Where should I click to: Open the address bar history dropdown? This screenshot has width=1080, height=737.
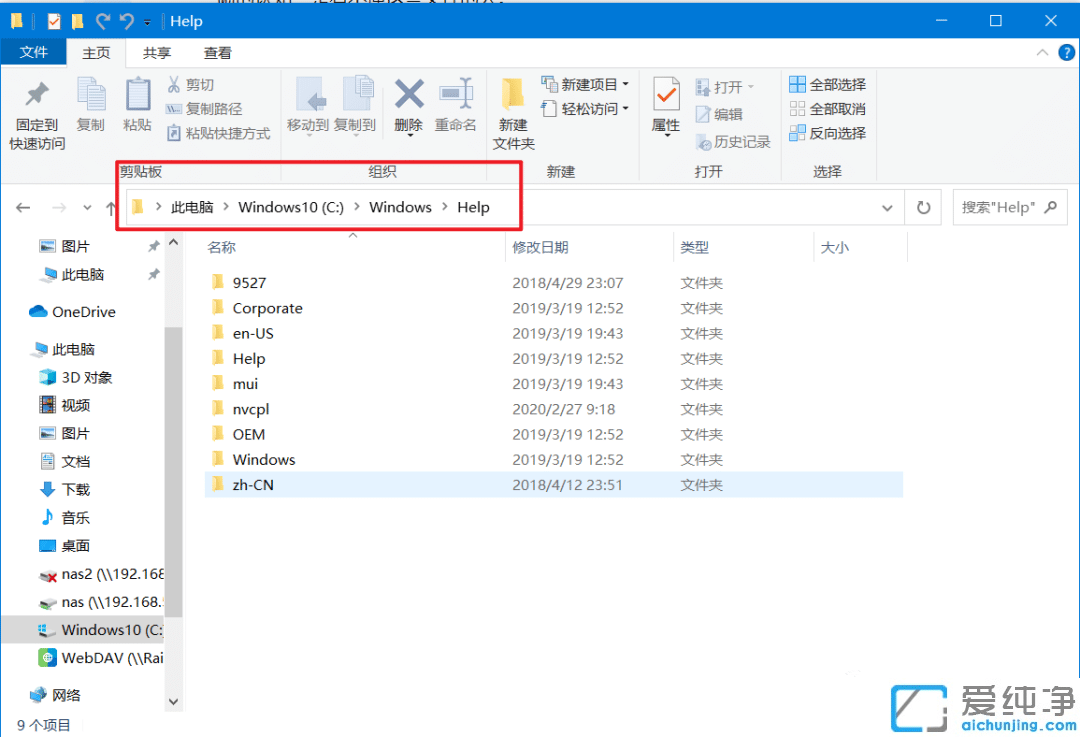(x=887, y=207)
